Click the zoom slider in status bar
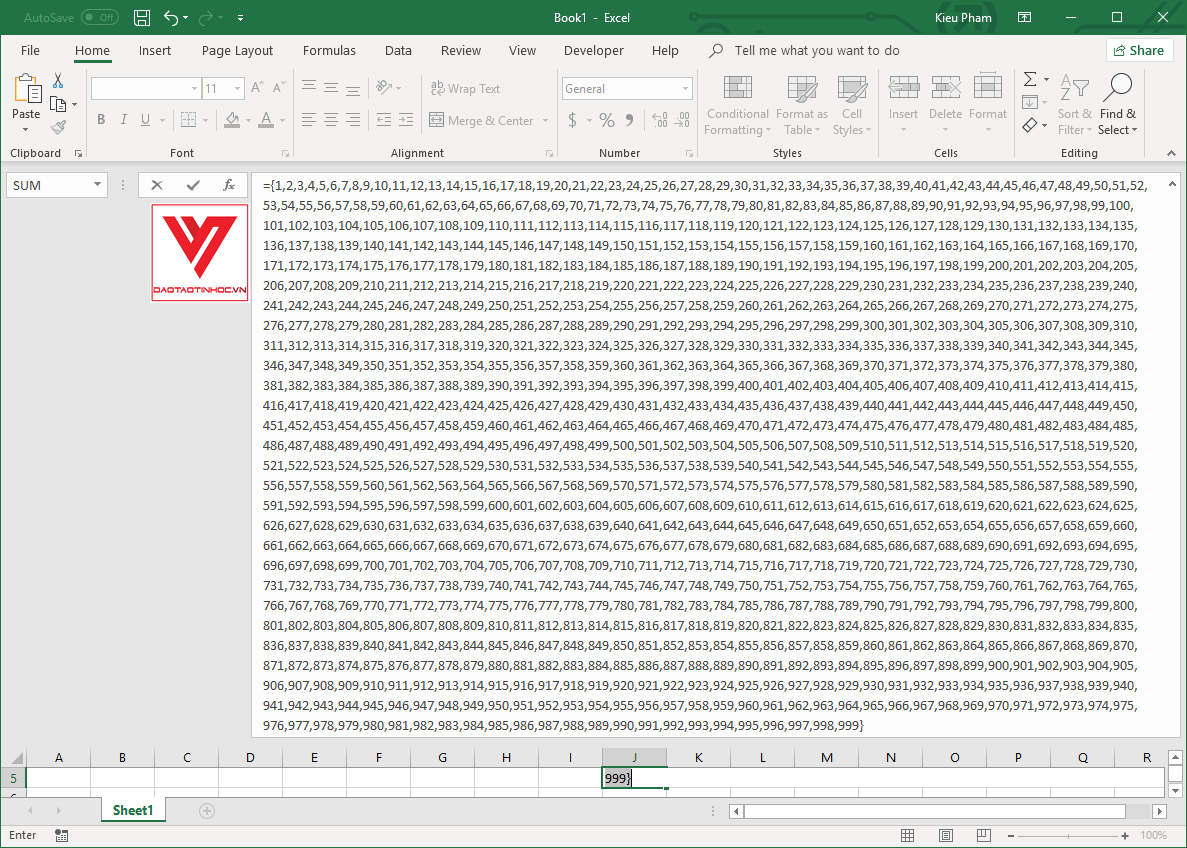The image size is (1187, 848). pyautogui.click(x=1068, y=836)
